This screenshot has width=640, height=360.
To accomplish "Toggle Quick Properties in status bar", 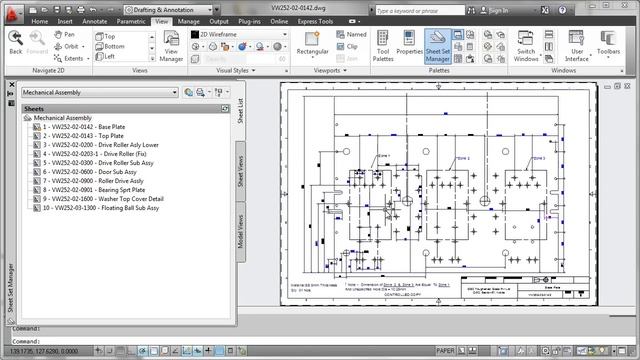I will 231,351.
